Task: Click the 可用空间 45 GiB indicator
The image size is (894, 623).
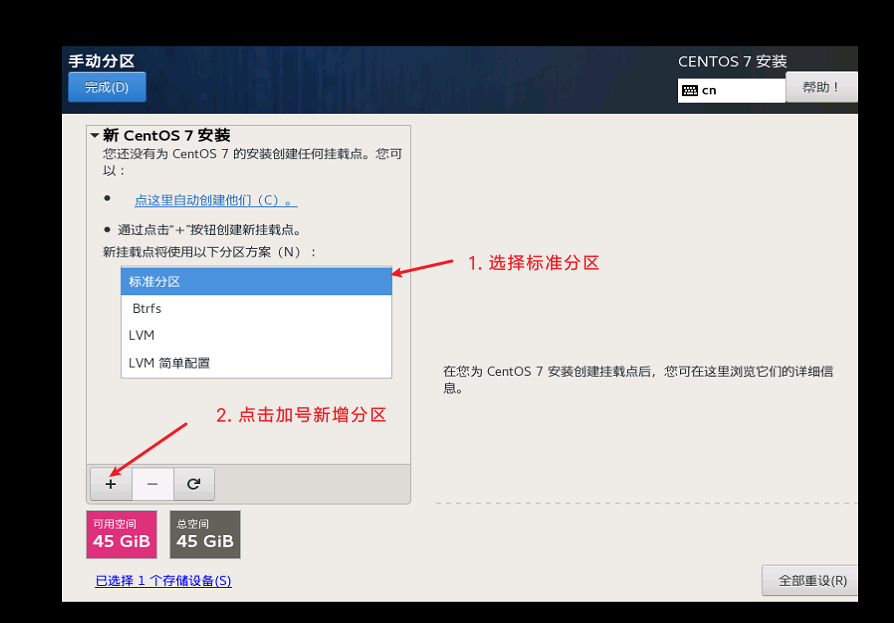Action: (121, 535)
